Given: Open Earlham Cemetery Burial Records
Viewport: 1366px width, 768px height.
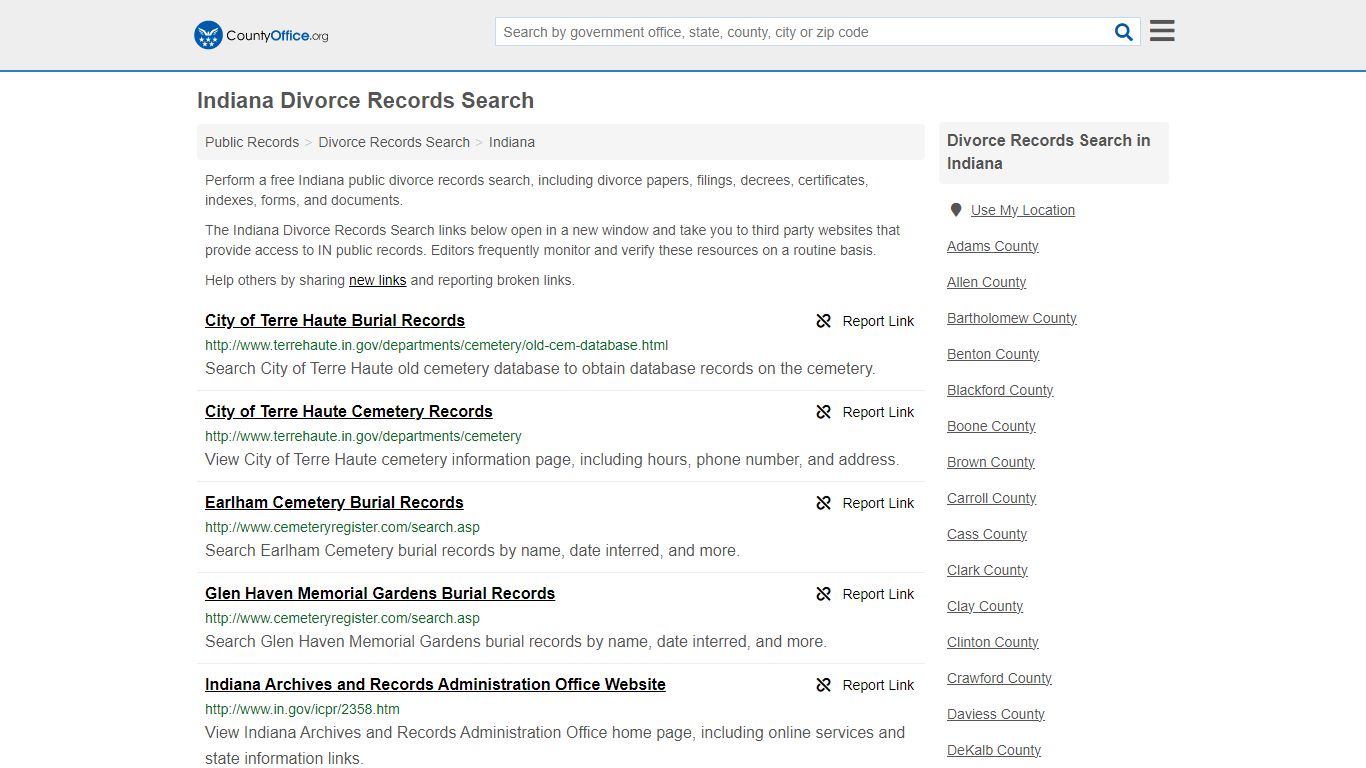Looking at the screenshot, I should [334, 502].
